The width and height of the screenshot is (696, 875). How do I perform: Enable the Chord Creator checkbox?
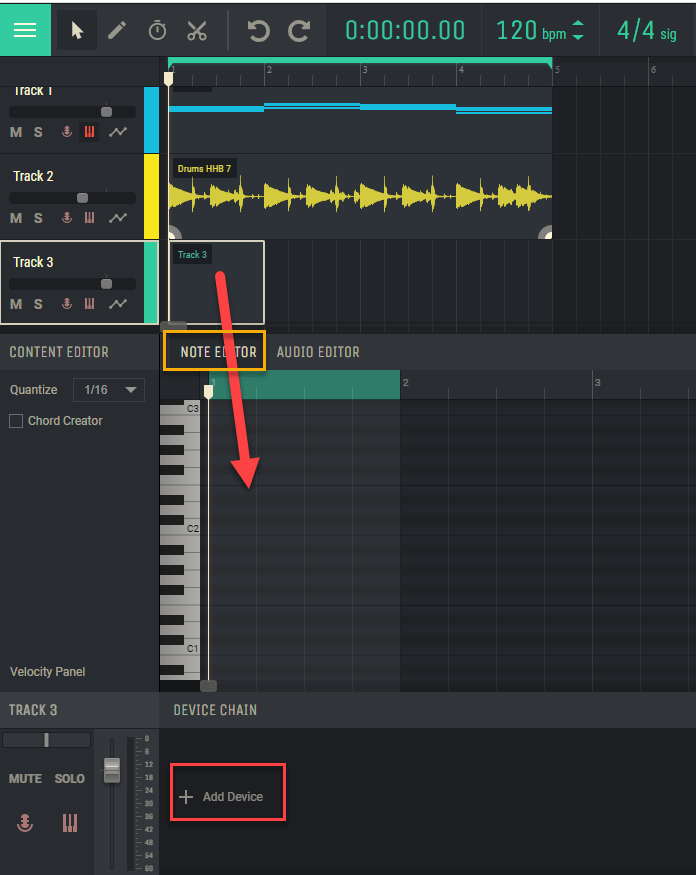16,421
